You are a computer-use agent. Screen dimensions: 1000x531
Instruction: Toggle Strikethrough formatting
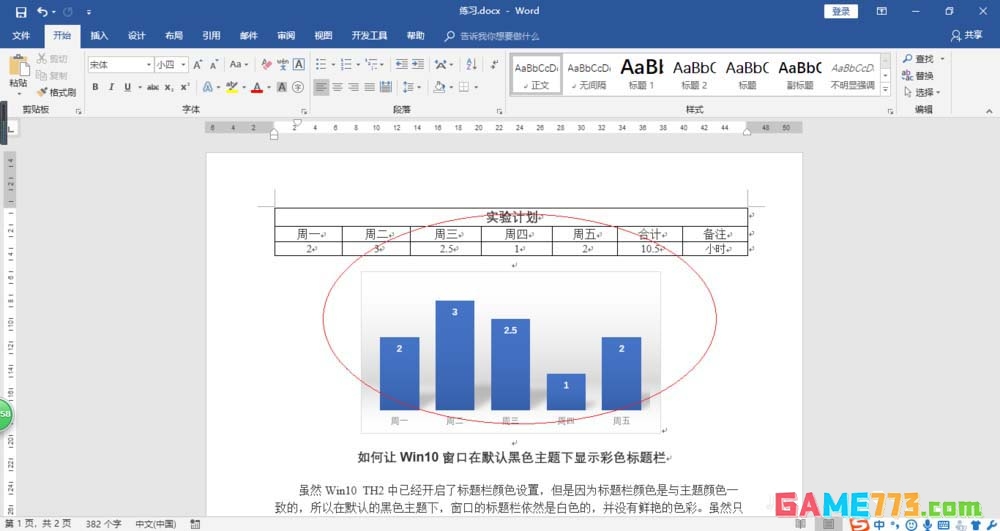[153, 87]
